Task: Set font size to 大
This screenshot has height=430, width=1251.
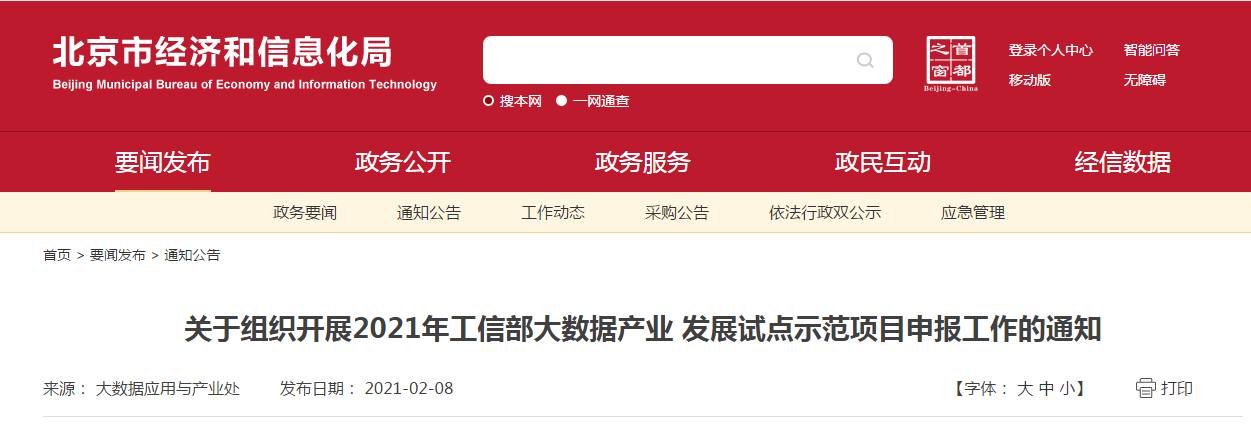Action: tap(1025, 388)
